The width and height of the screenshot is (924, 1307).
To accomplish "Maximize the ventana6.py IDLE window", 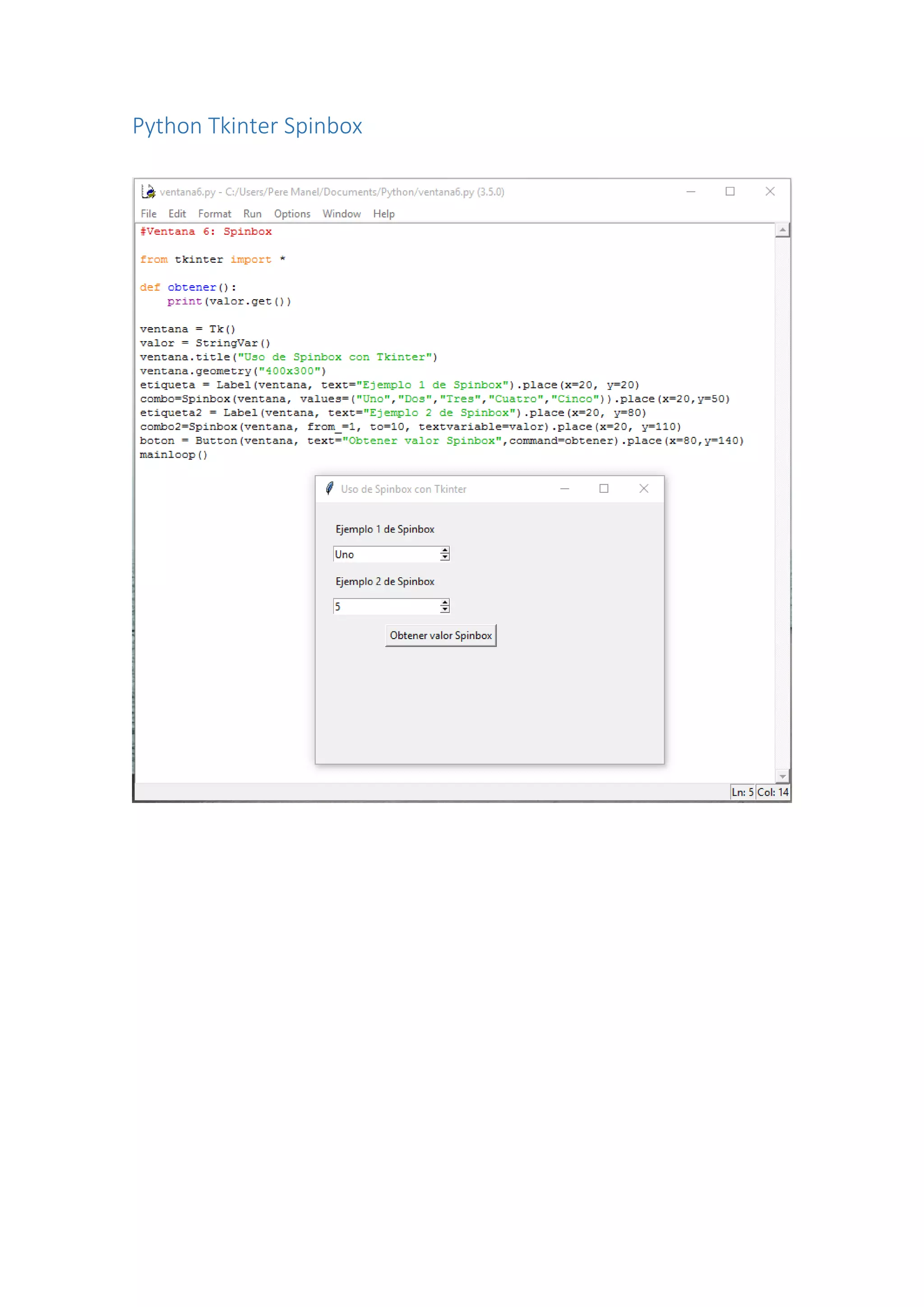I will click(730, 192).
